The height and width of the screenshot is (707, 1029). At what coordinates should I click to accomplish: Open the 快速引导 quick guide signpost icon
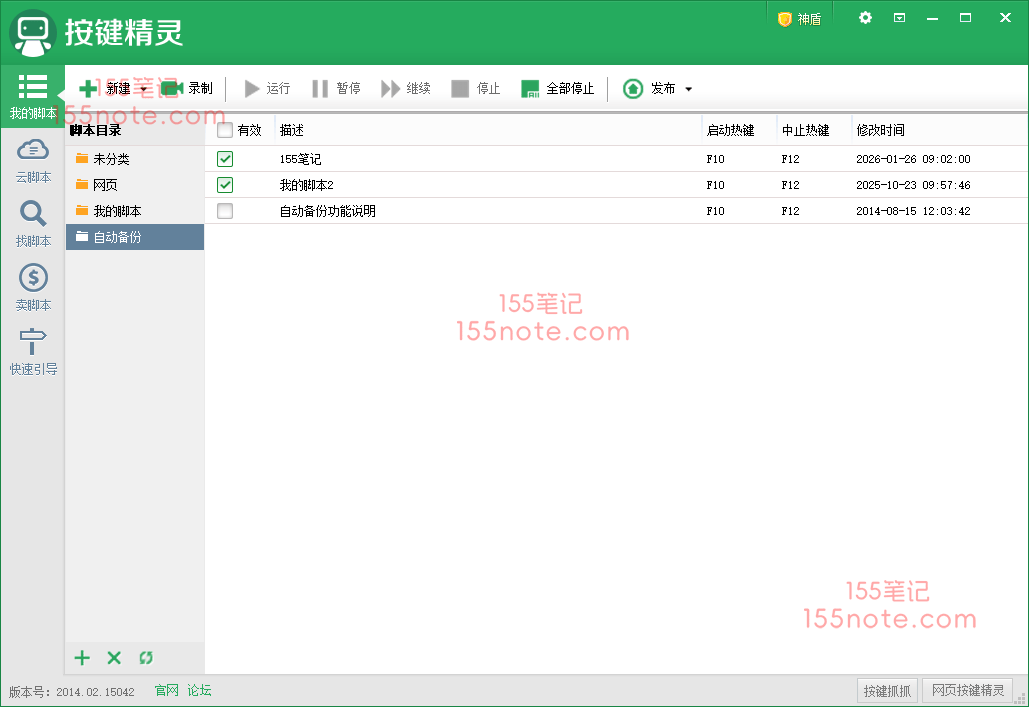33,342
